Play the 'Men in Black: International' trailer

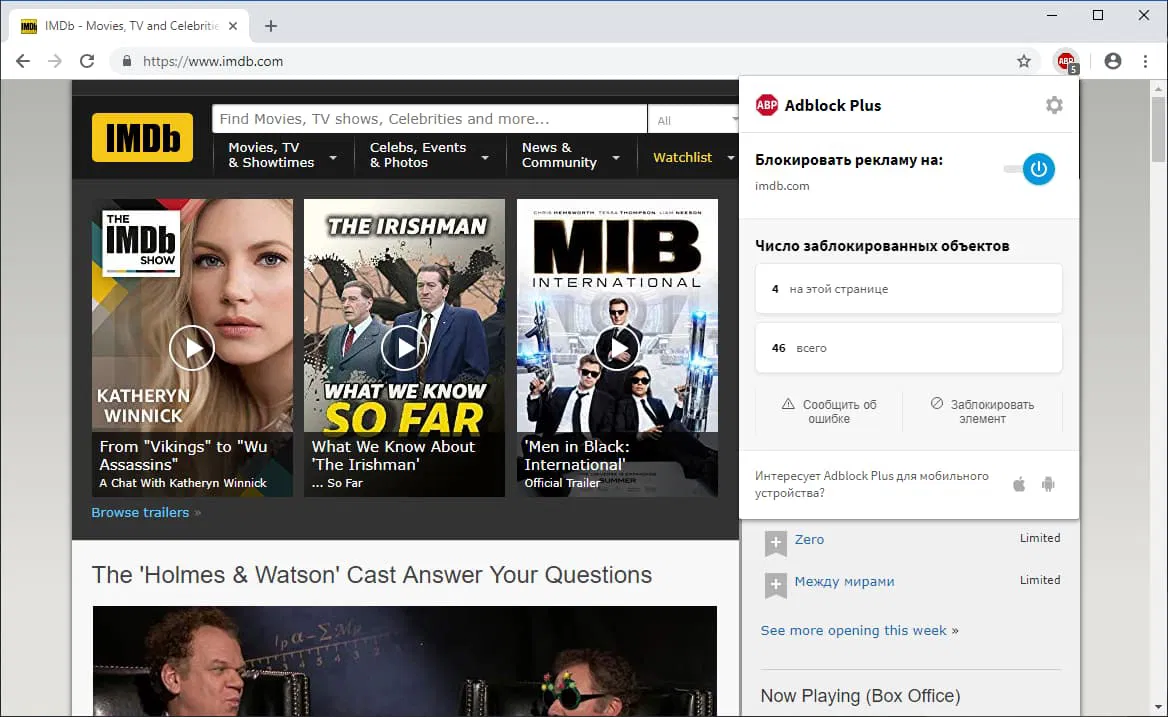tap(617, 347)
